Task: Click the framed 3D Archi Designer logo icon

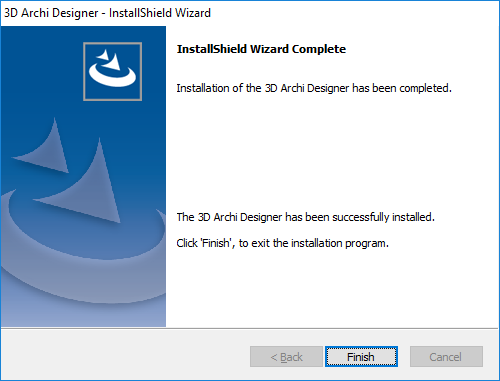Action: pos(113,71)
